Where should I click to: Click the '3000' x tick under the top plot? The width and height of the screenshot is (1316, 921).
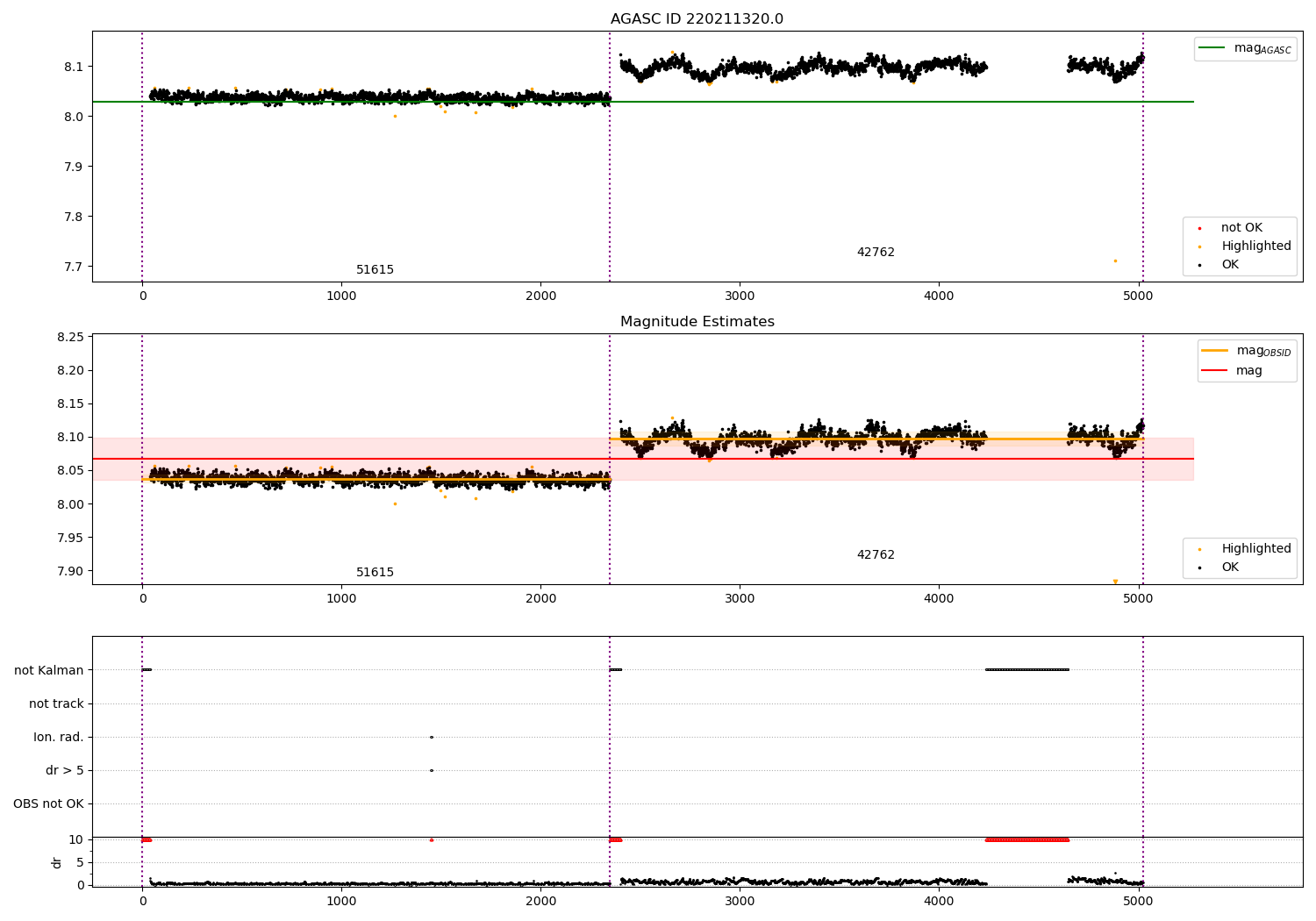tap(740, 296)
